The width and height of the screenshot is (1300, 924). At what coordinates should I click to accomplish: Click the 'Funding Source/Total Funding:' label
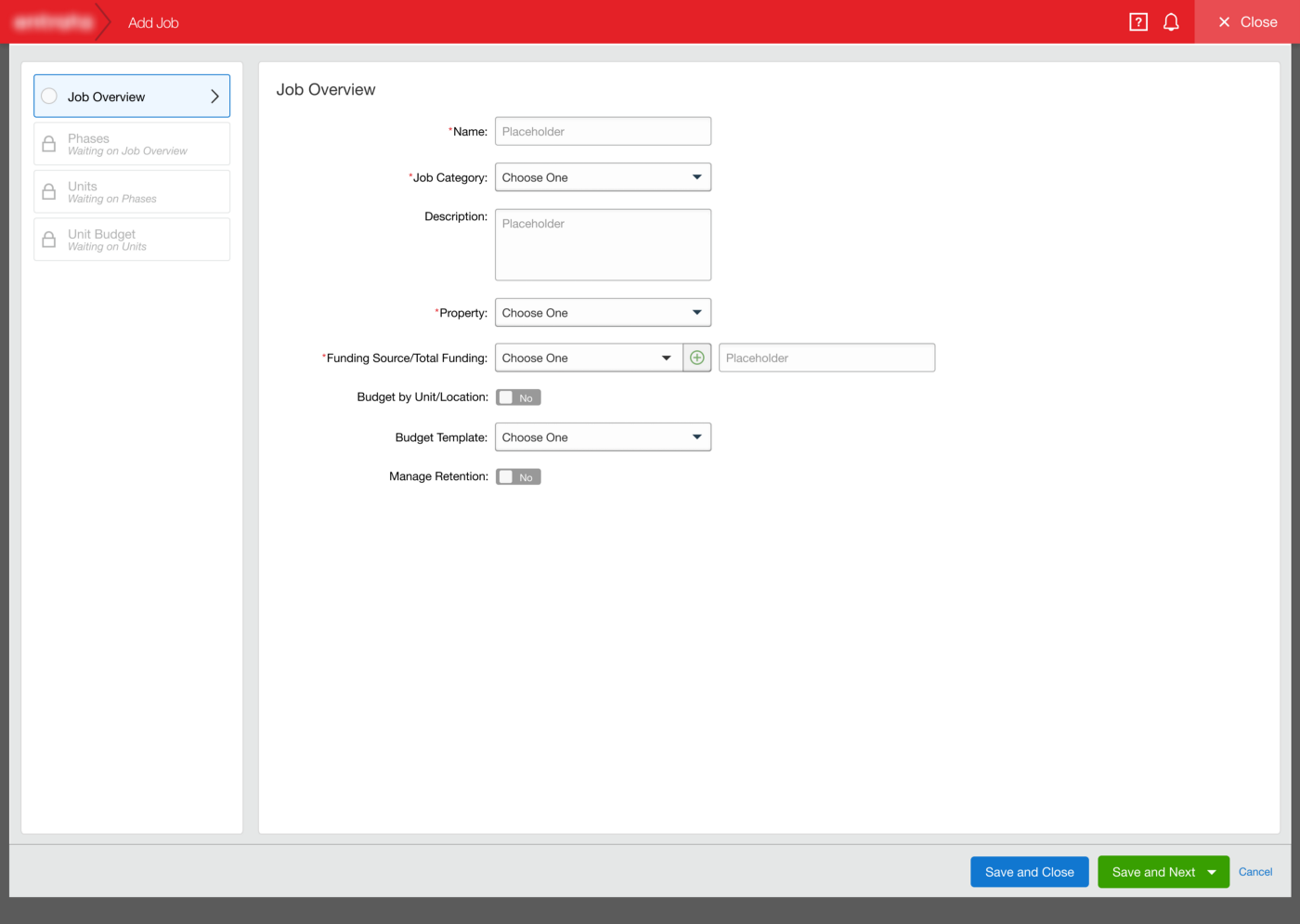(x=405, y=358)
